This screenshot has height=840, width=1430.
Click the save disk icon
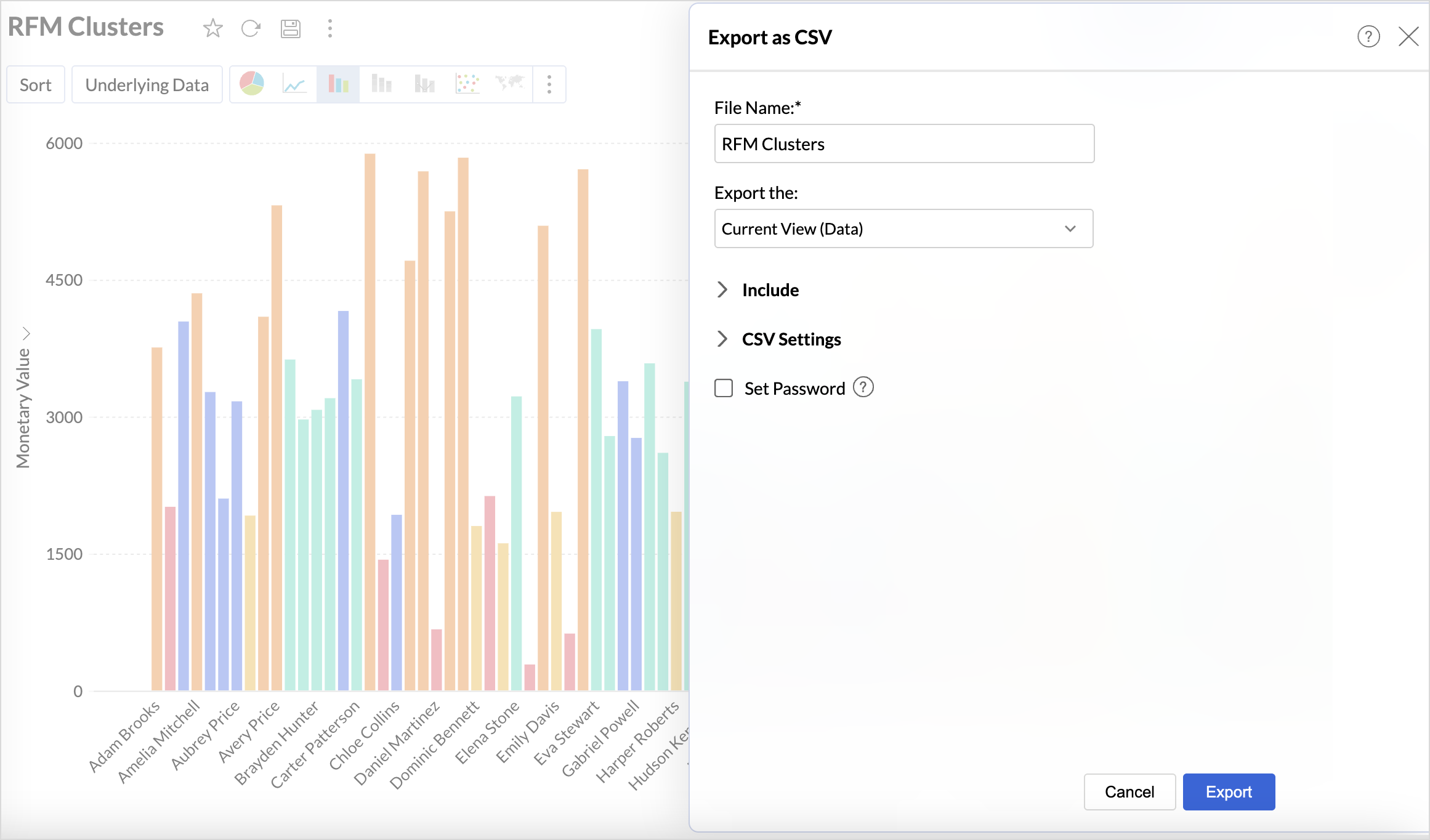coord(290,28)
